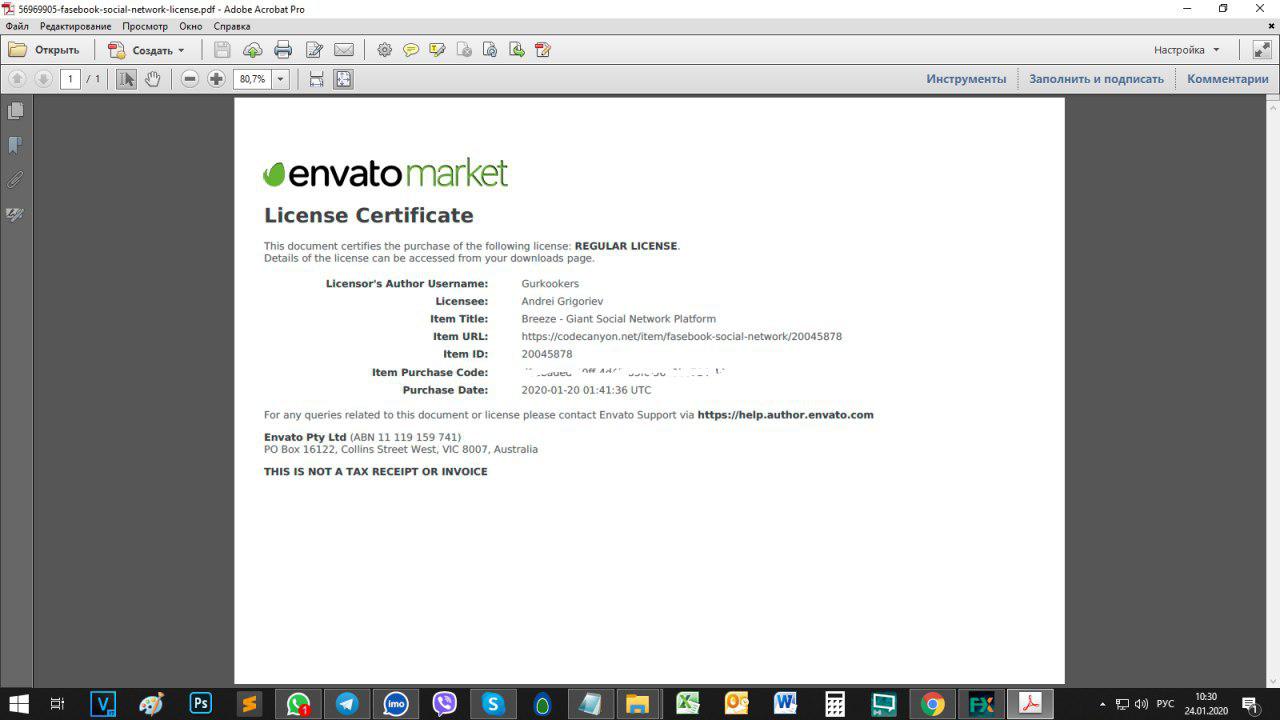The width and height of the screenshot is (1280, 720).
Task: Show attachments paperclip panel
Action: [x=15, y=180]
